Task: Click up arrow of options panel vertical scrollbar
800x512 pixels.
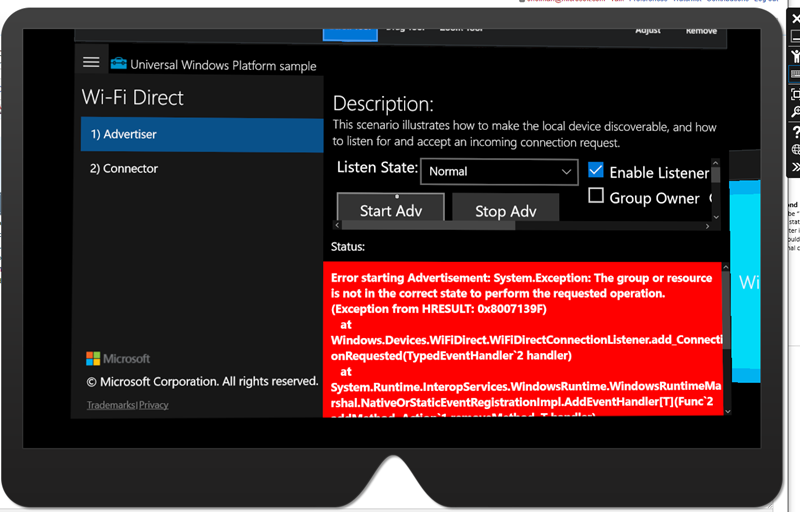Action: tap(715, 163)
